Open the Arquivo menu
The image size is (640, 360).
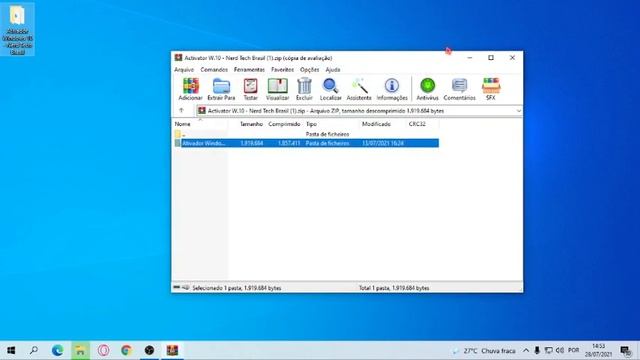pyautogui.click(x=184, y=70)
